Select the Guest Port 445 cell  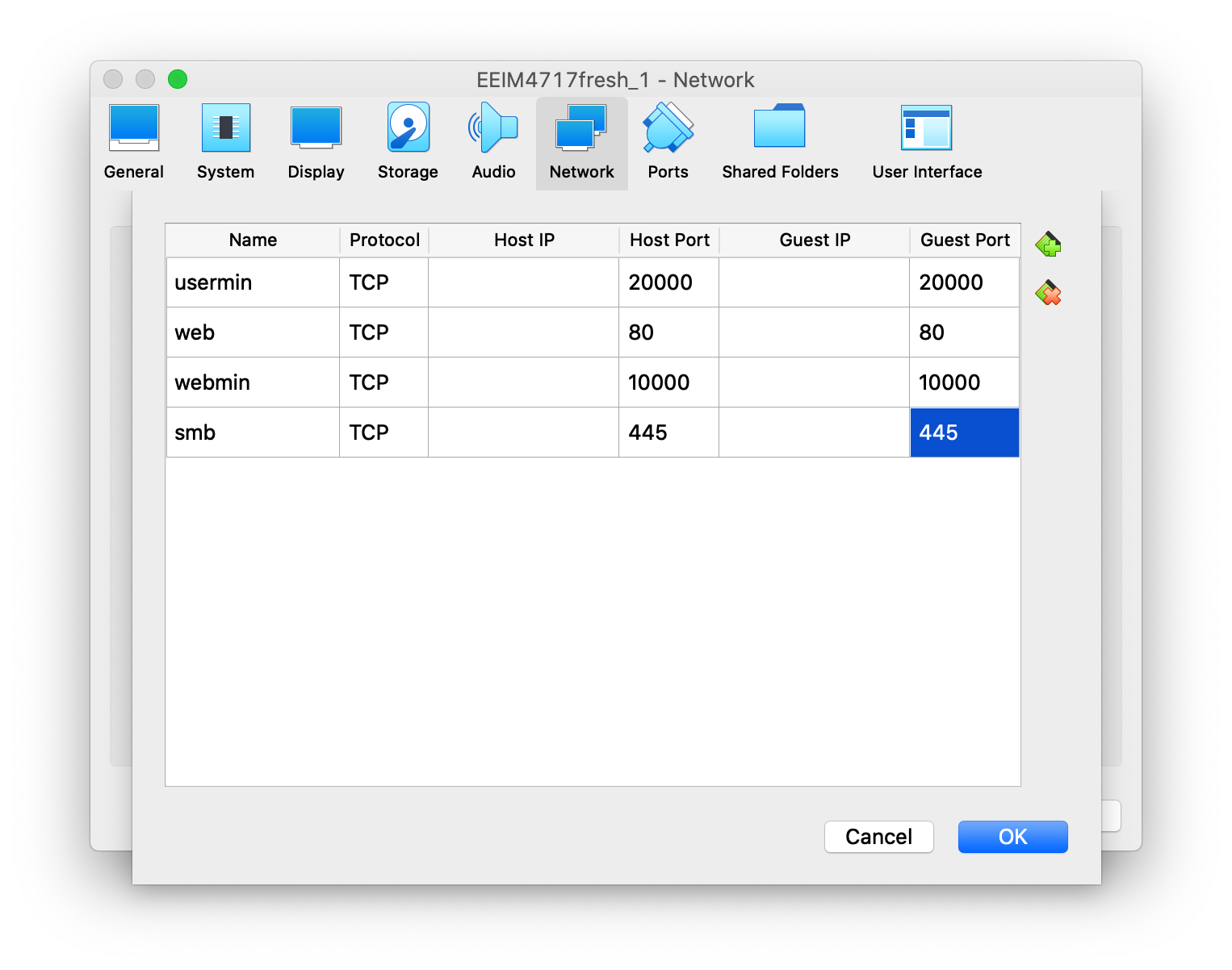click(964, 433)
